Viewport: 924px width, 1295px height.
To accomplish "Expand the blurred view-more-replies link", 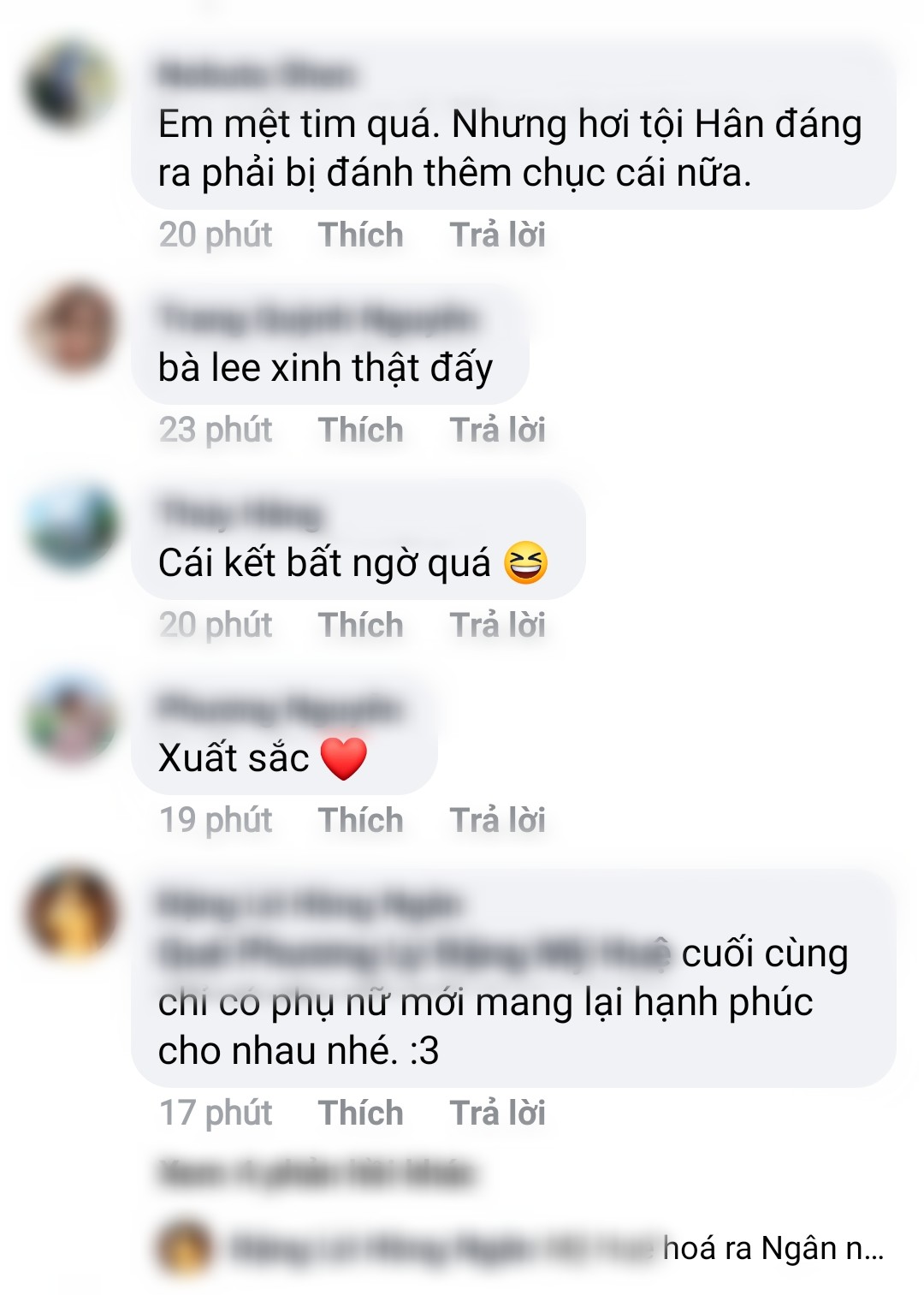I will [317, 1173].
